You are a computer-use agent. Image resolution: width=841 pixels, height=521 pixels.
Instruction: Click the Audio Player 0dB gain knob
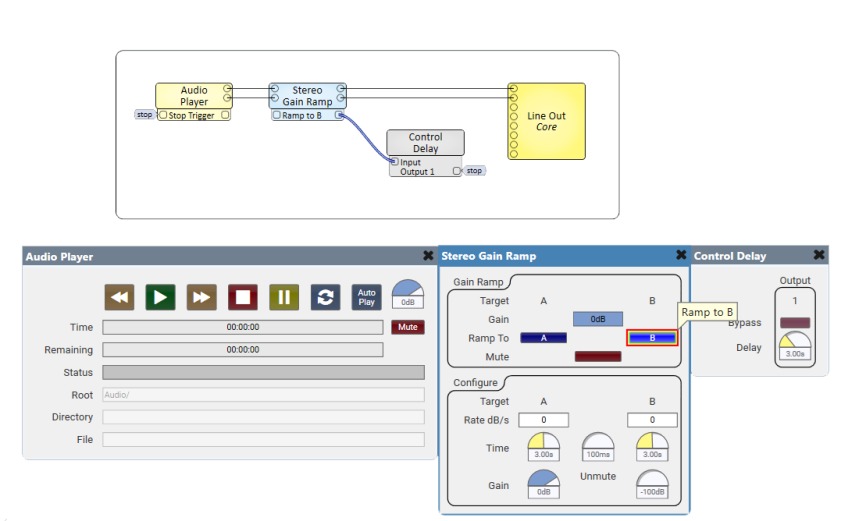pos(408,294)
